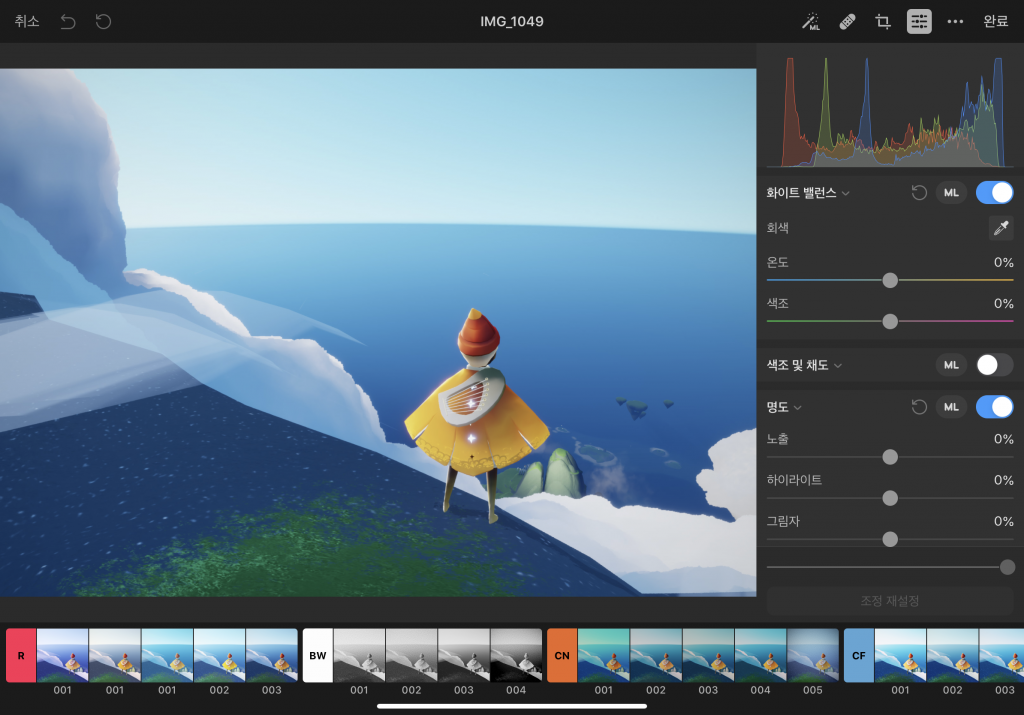The image size is (1024, 715).
Task: Apply CN preset 003
Action: 708,656
